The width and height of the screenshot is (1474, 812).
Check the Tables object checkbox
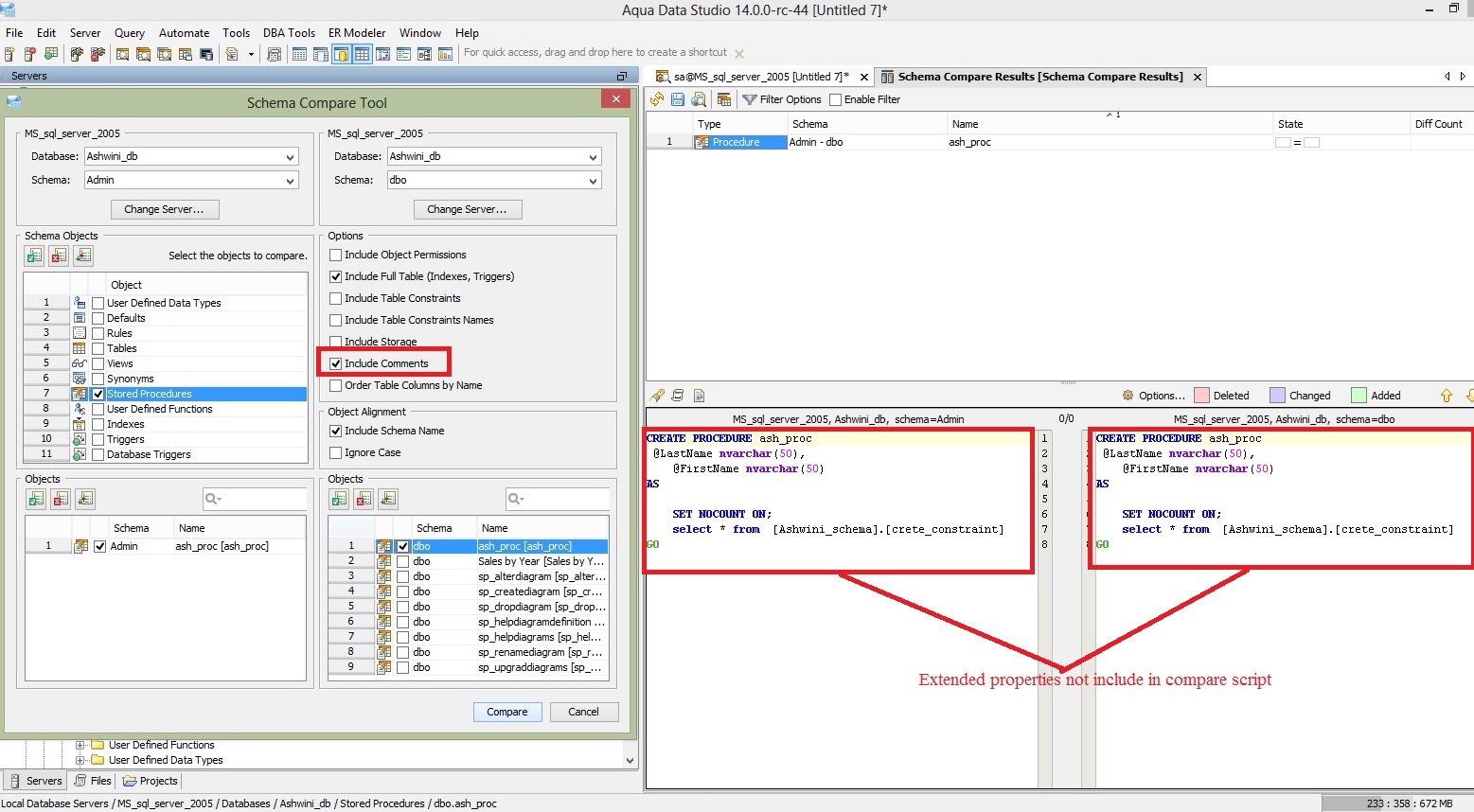click(98, 348)
